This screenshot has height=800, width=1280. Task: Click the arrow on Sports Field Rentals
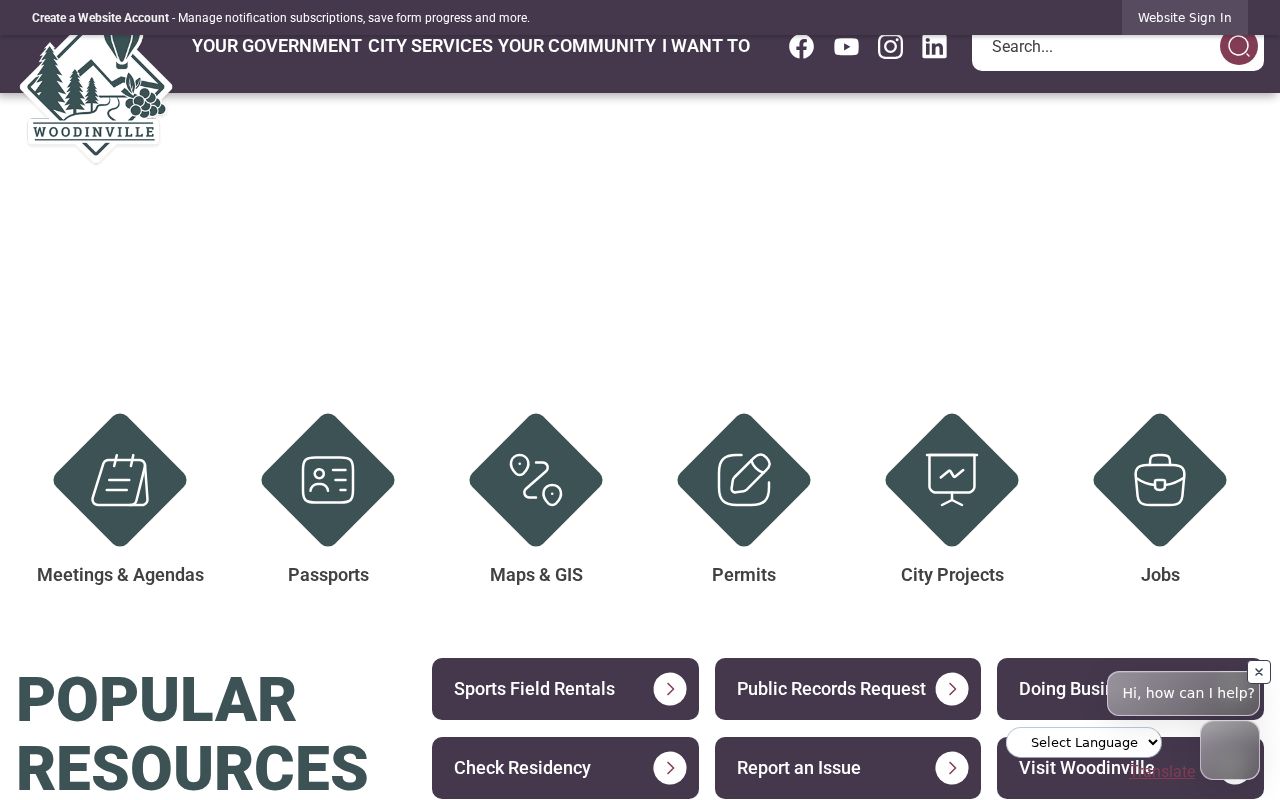point(670,689)
